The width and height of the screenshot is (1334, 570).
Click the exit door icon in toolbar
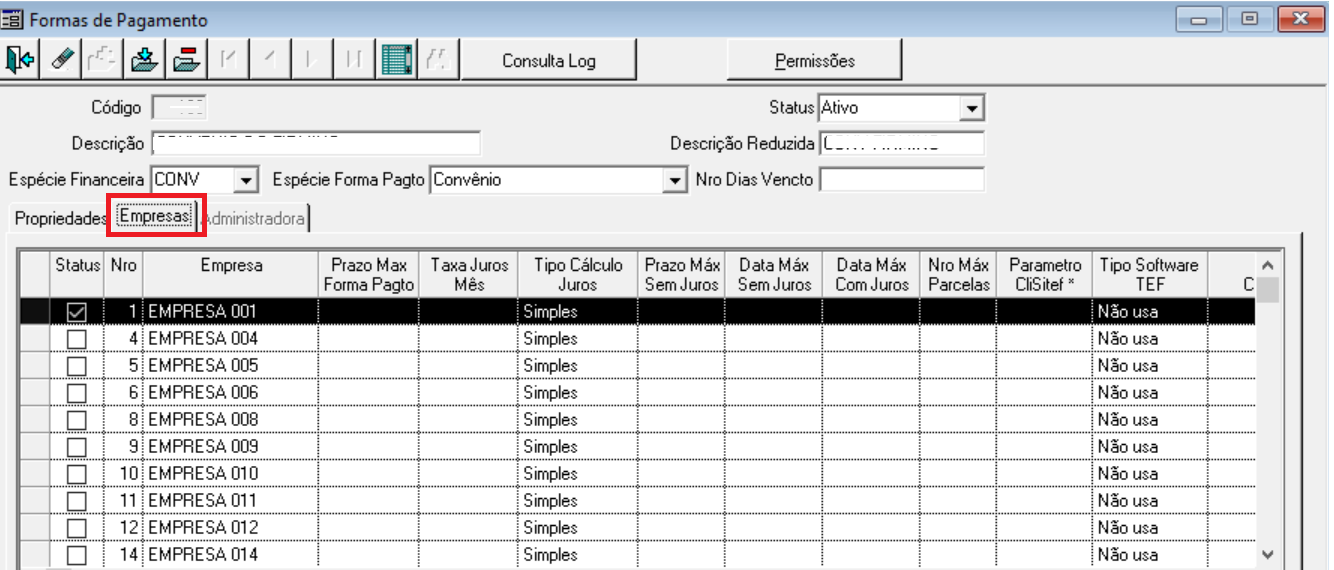(x=20, y=60)
